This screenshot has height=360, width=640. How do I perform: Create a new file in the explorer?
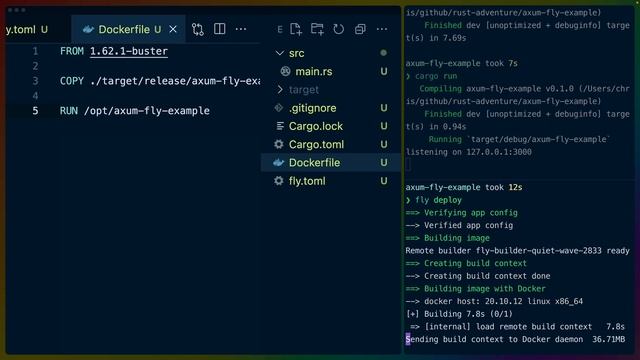[x=296, y=29]
